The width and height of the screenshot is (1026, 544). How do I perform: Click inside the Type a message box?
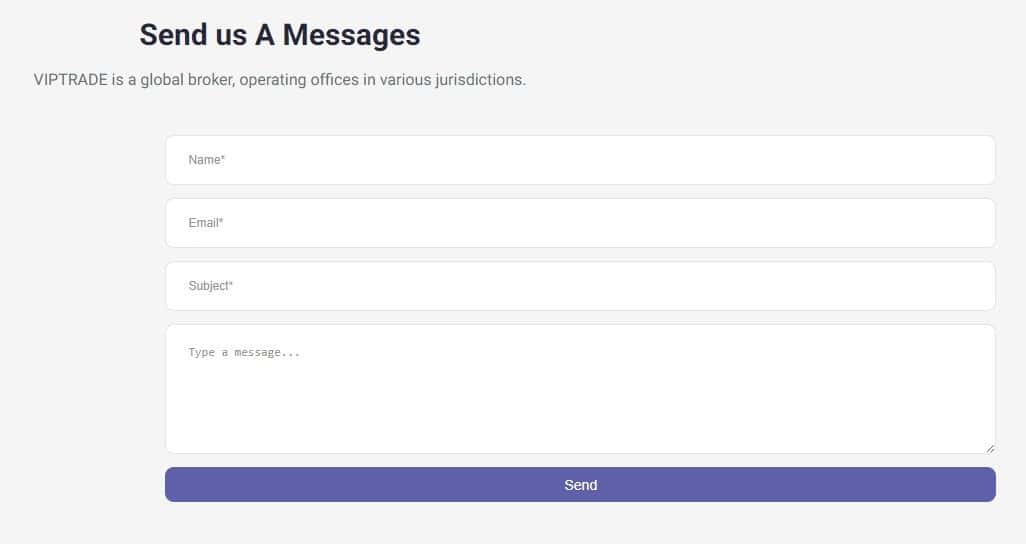(x=580, y=389)
